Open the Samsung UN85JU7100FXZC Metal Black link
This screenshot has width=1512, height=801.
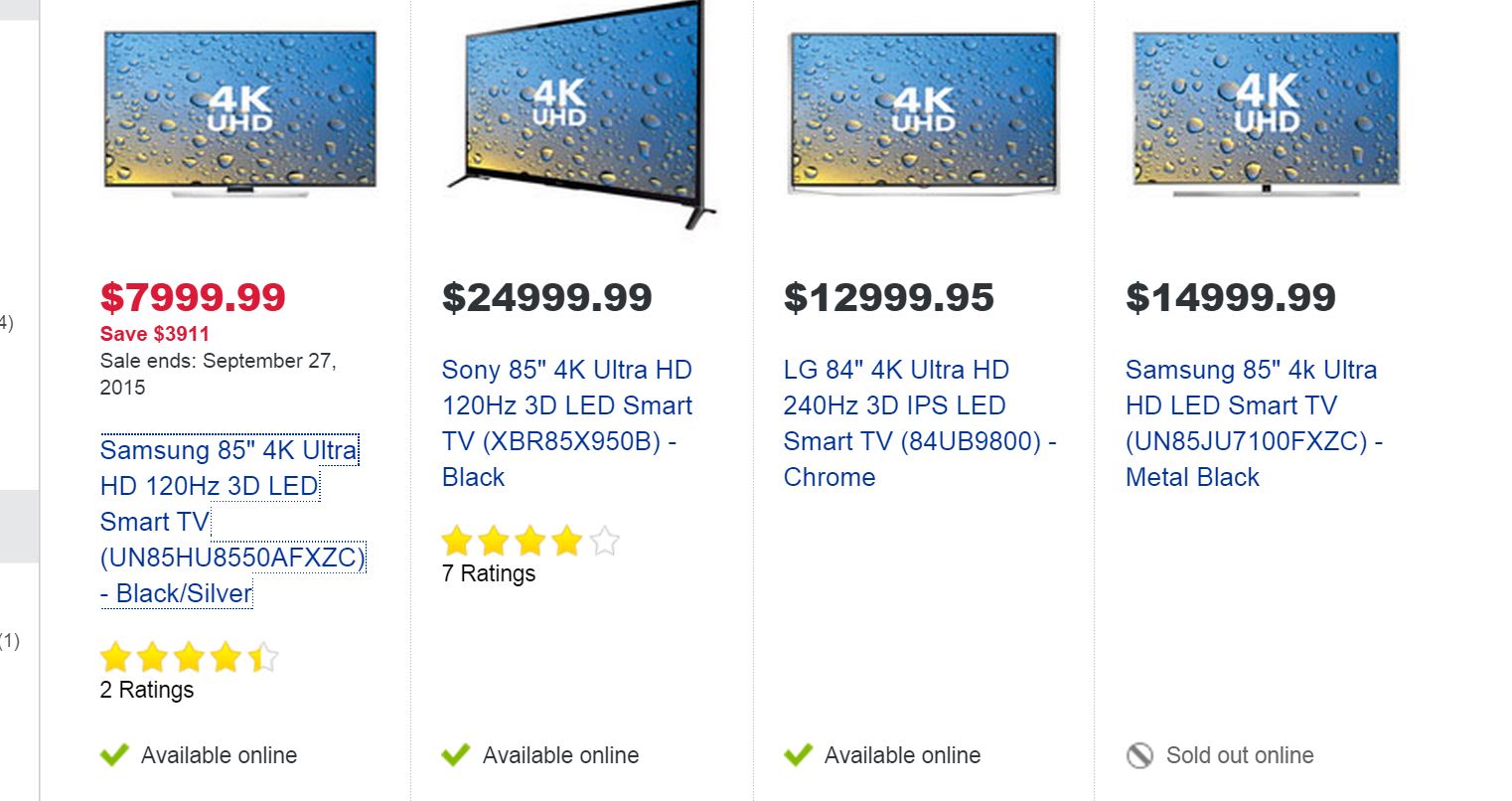(x=1254, y=423)
